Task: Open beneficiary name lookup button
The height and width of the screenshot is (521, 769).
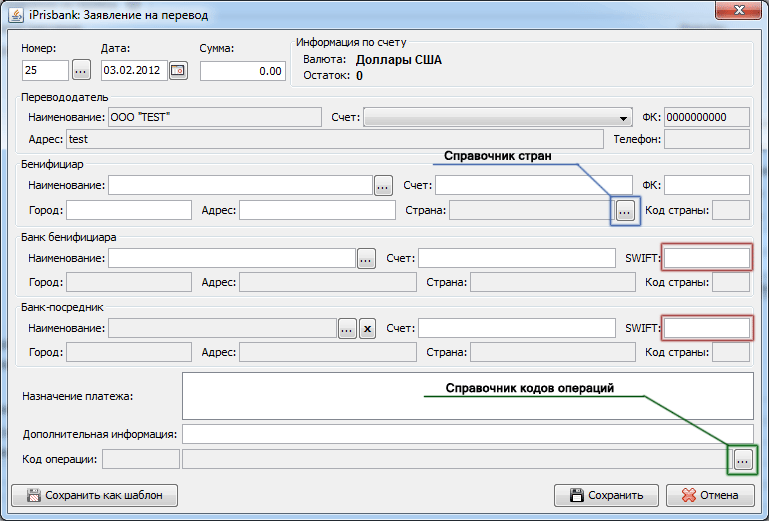Action: [x=383, y=185]
